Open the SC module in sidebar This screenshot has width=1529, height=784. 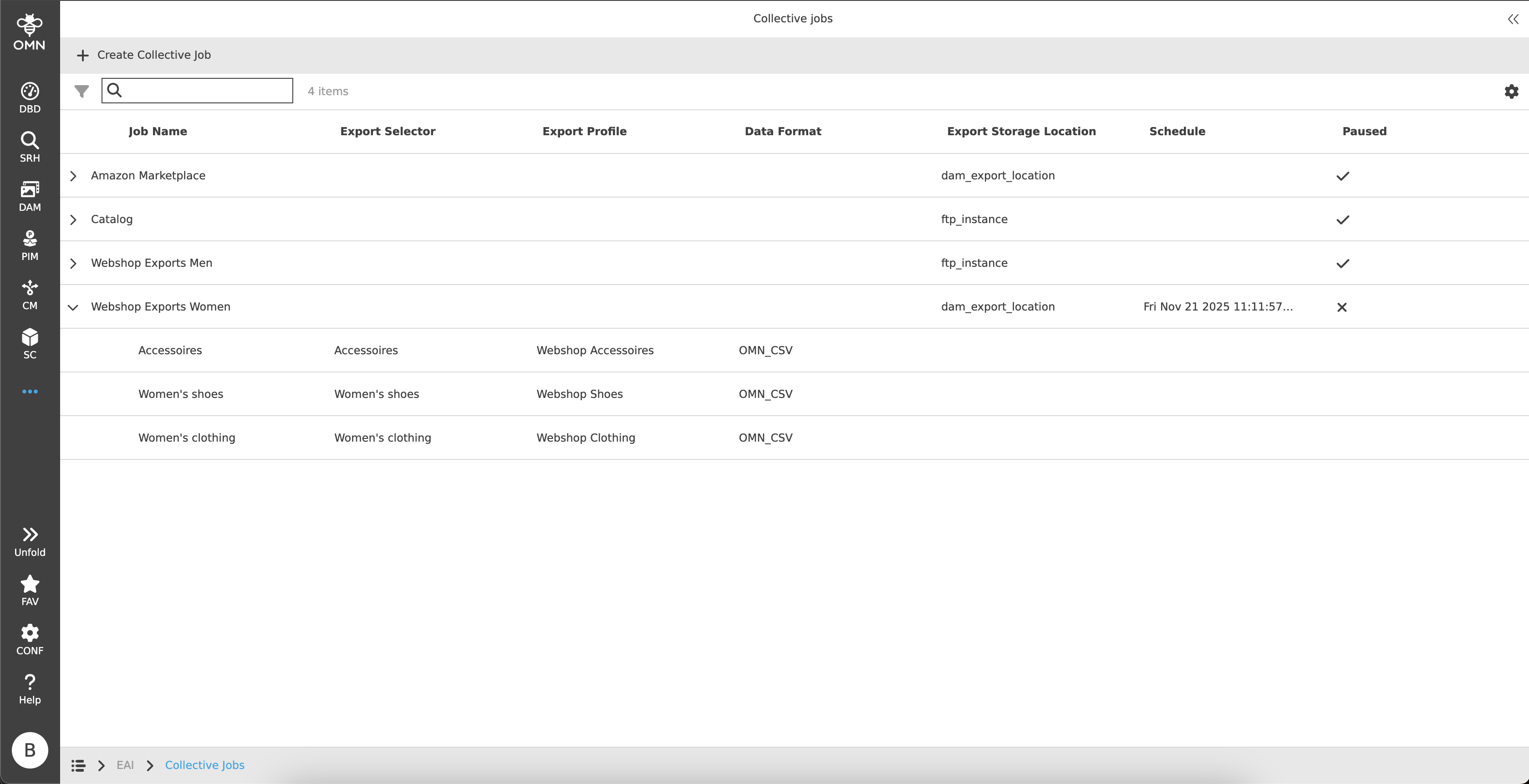(30, 344)
